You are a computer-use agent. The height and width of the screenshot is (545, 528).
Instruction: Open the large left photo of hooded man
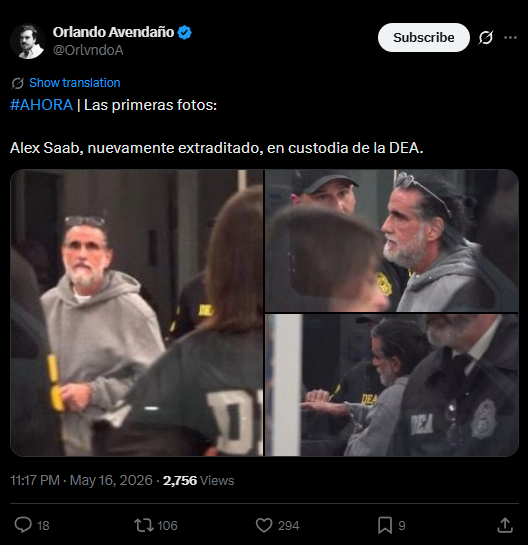(137, 313)
